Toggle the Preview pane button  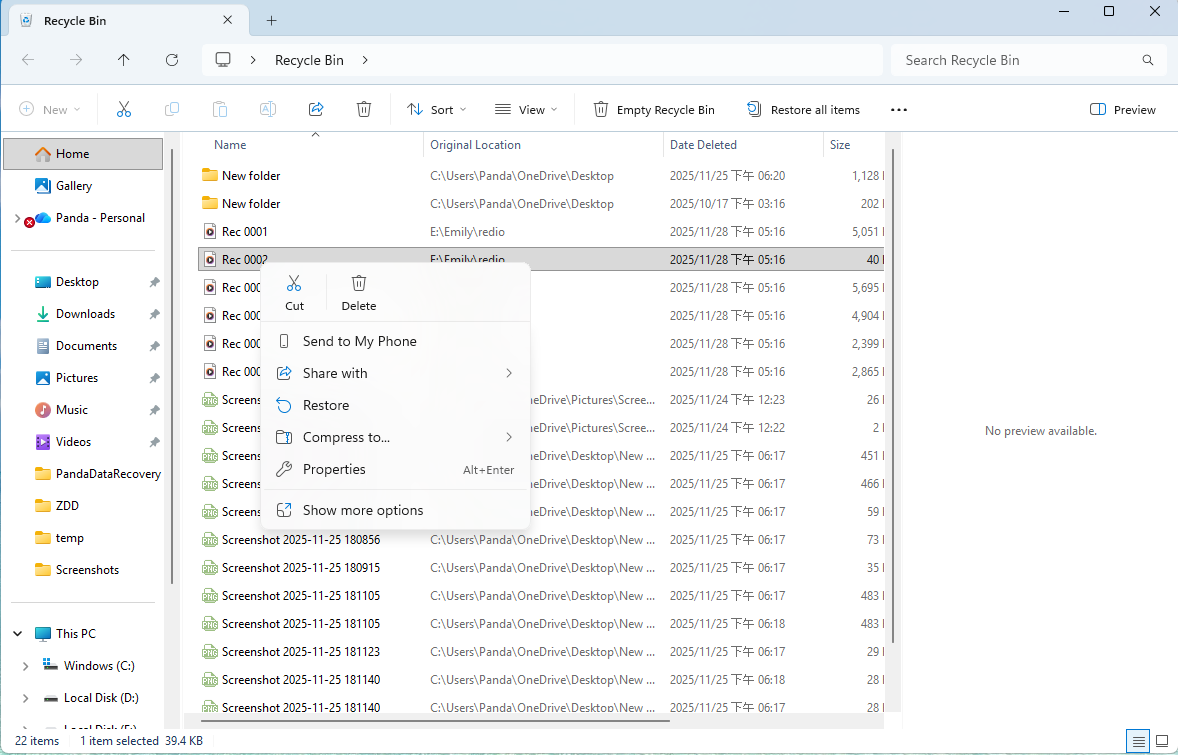[1122, 110]
